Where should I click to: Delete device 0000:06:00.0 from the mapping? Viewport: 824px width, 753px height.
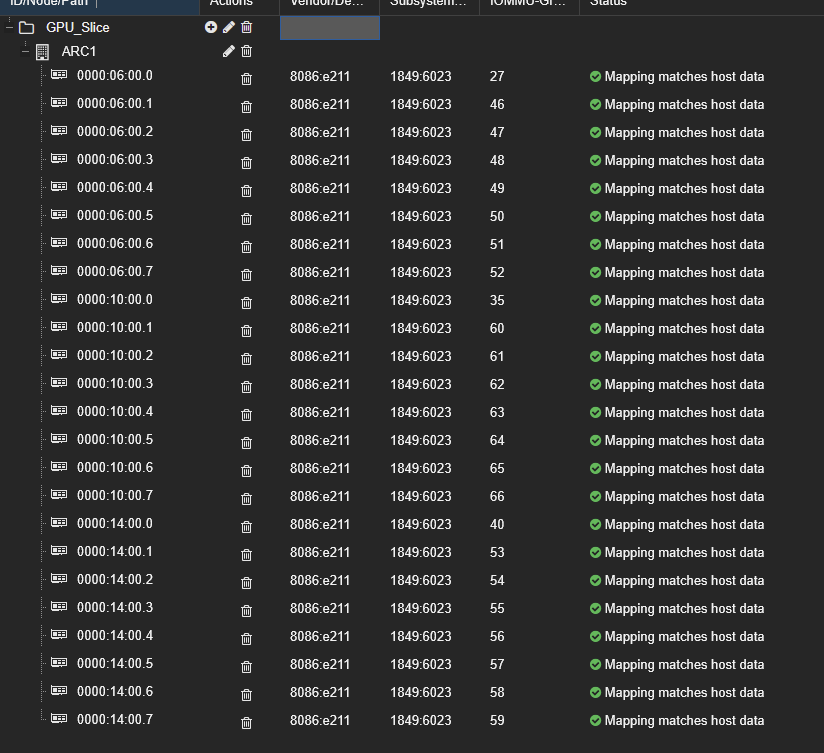247,79
